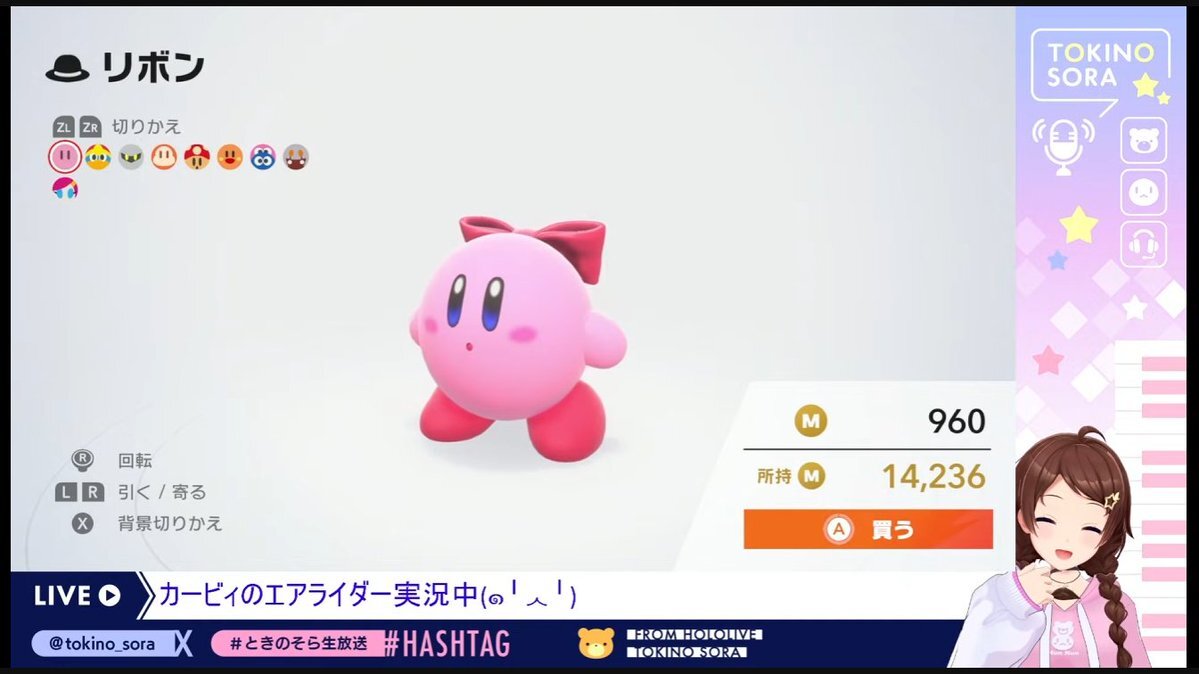The image size is (1199, 674).
Task: Click the bear face overlay icon
Action: tap(1143, 141)
